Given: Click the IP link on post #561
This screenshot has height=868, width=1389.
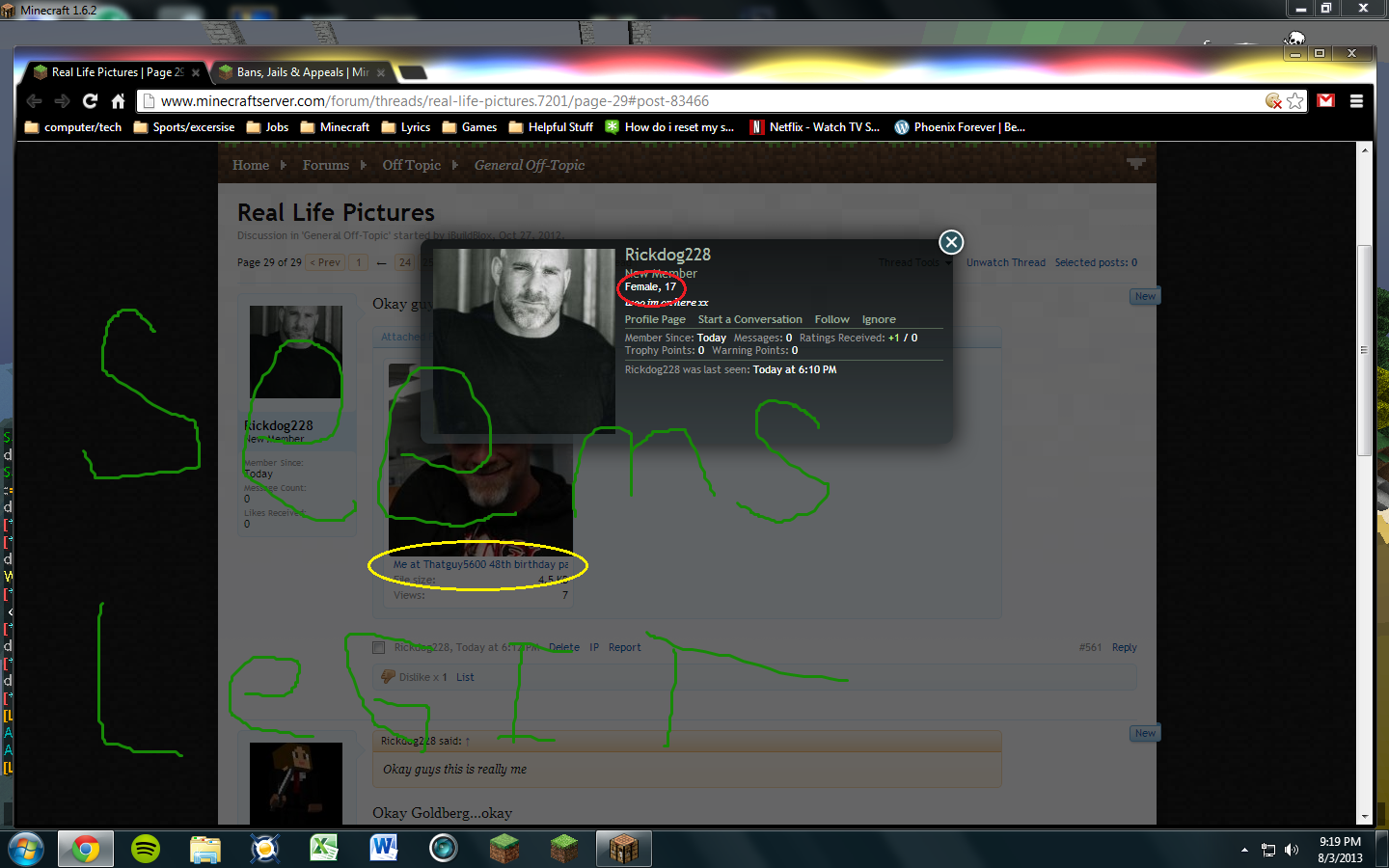Looking at the screenshot, I should click(x=594, y=648).
